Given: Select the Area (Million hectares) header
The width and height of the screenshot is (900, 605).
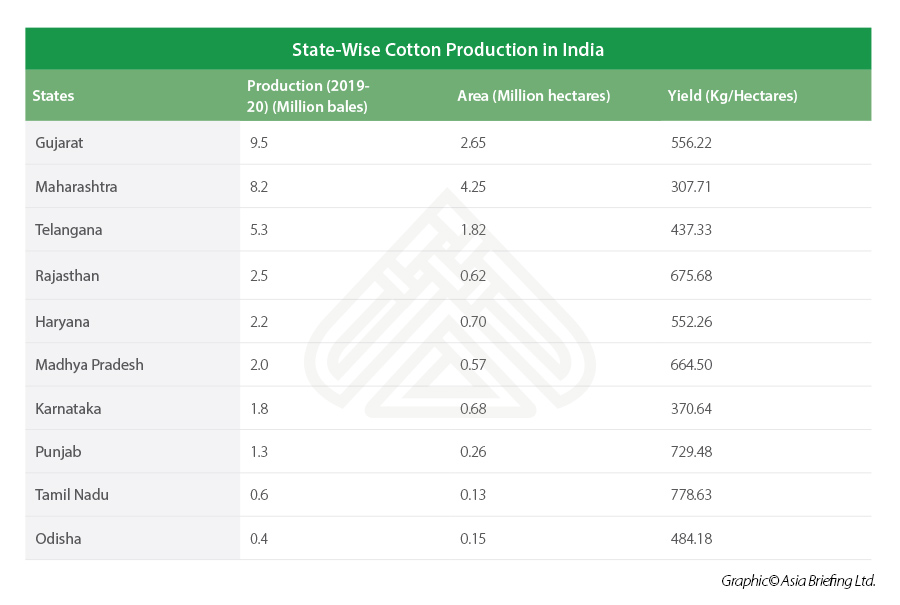Looking at the screenshot, I should pyautogui.click(x=533, y=95).
